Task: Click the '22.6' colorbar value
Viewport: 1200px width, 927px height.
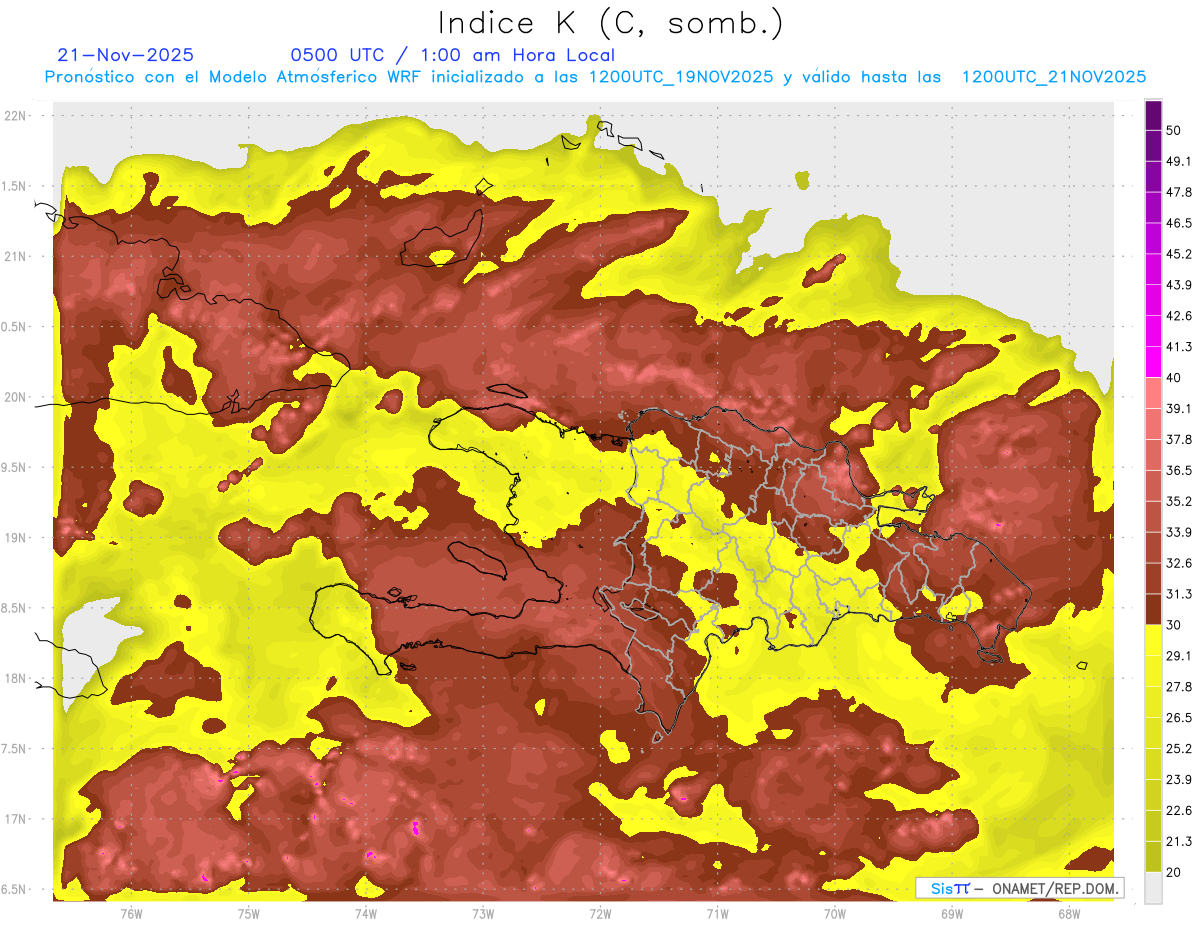Action: 1178,811
